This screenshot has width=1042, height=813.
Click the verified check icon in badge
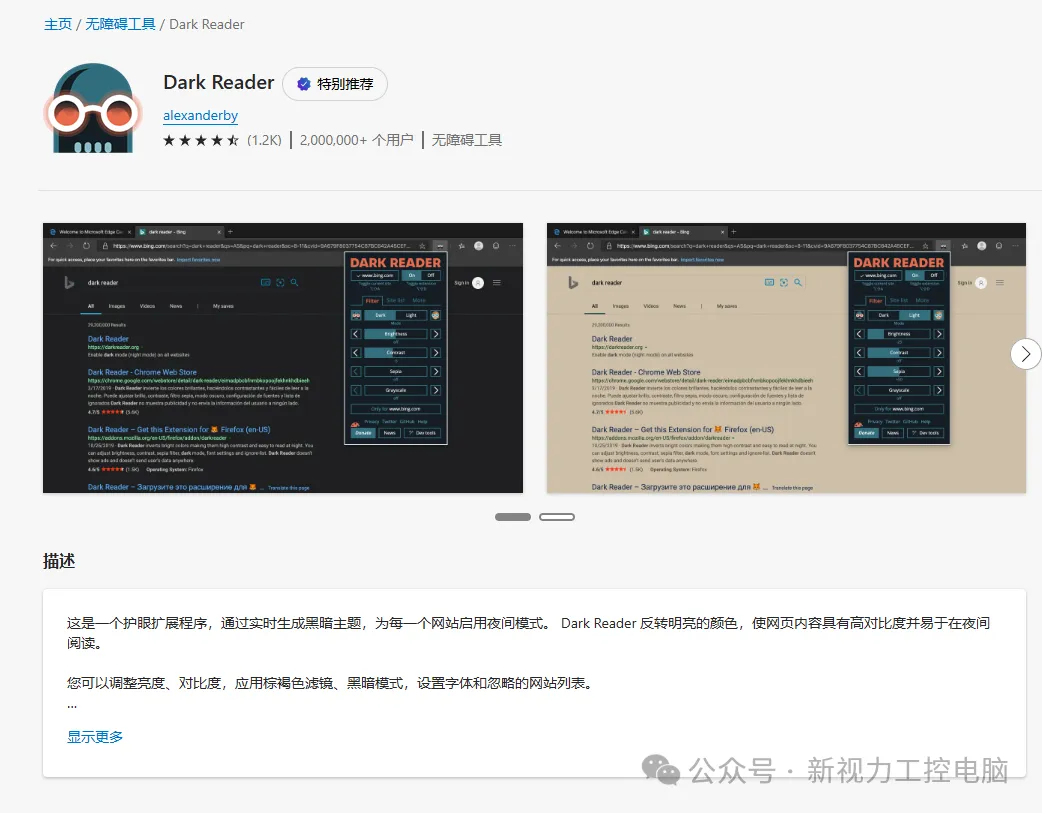coord(304,84)
